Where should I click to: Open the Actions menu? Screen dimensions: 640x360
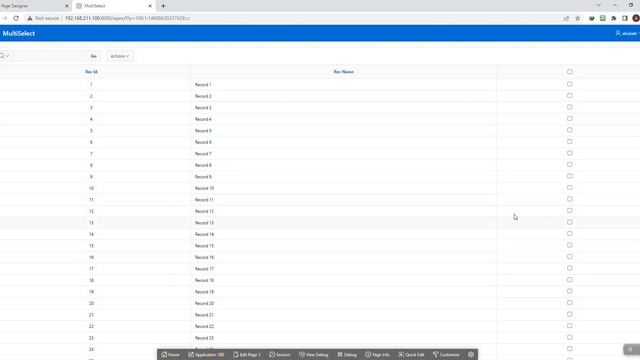point(120,56)
